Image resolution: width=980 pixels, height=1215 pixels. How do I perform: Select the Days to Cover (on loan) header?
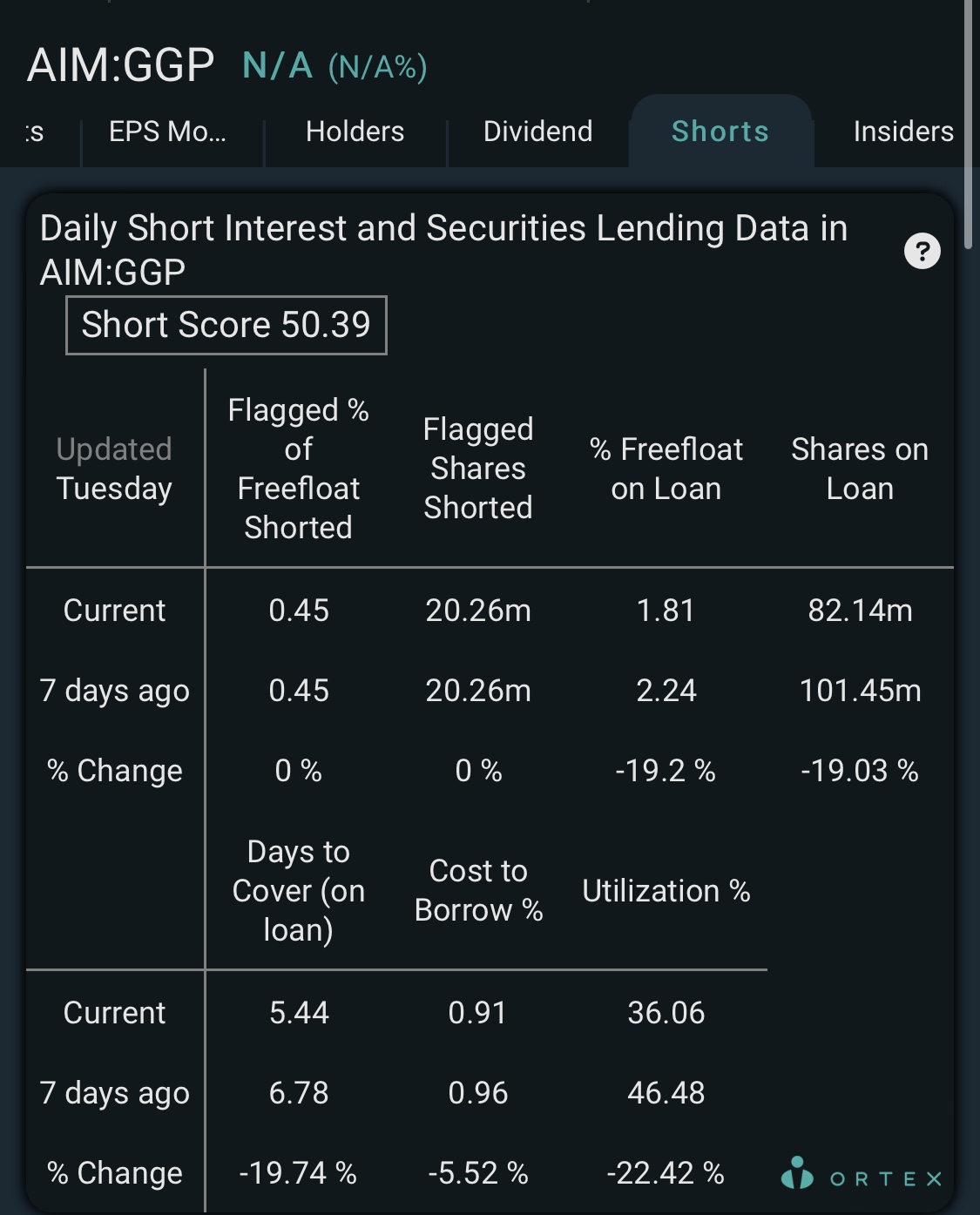tap(298, 890)
